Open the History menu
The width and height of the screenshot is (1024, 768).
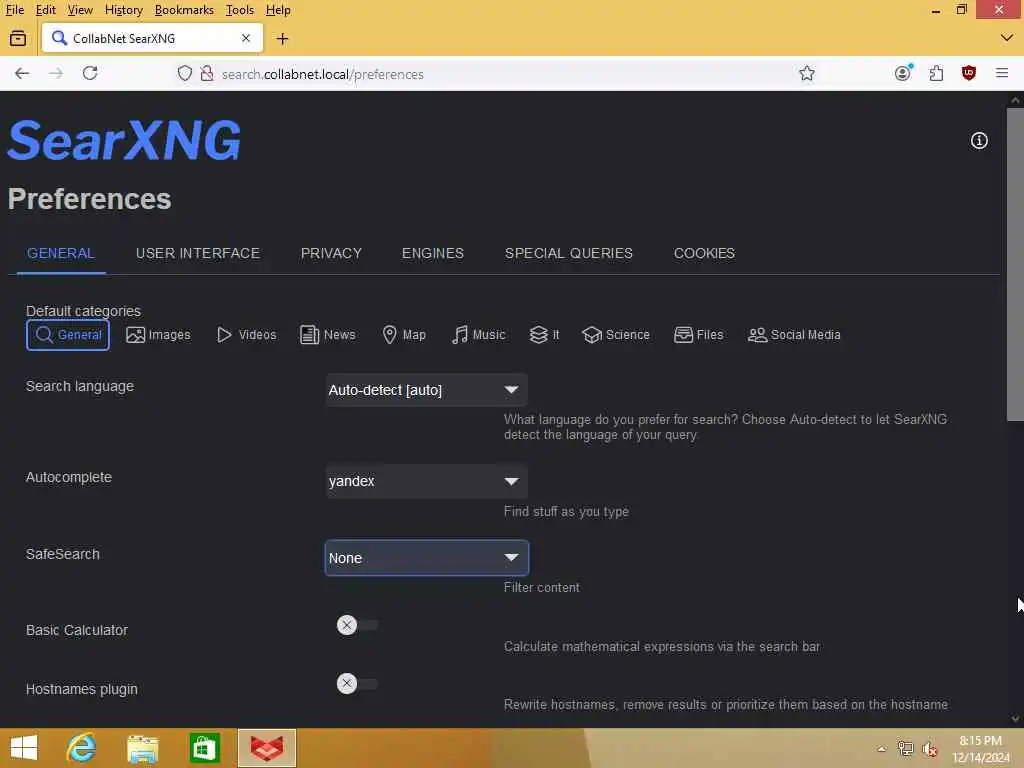pyautogui.click(x=123, y=10)
